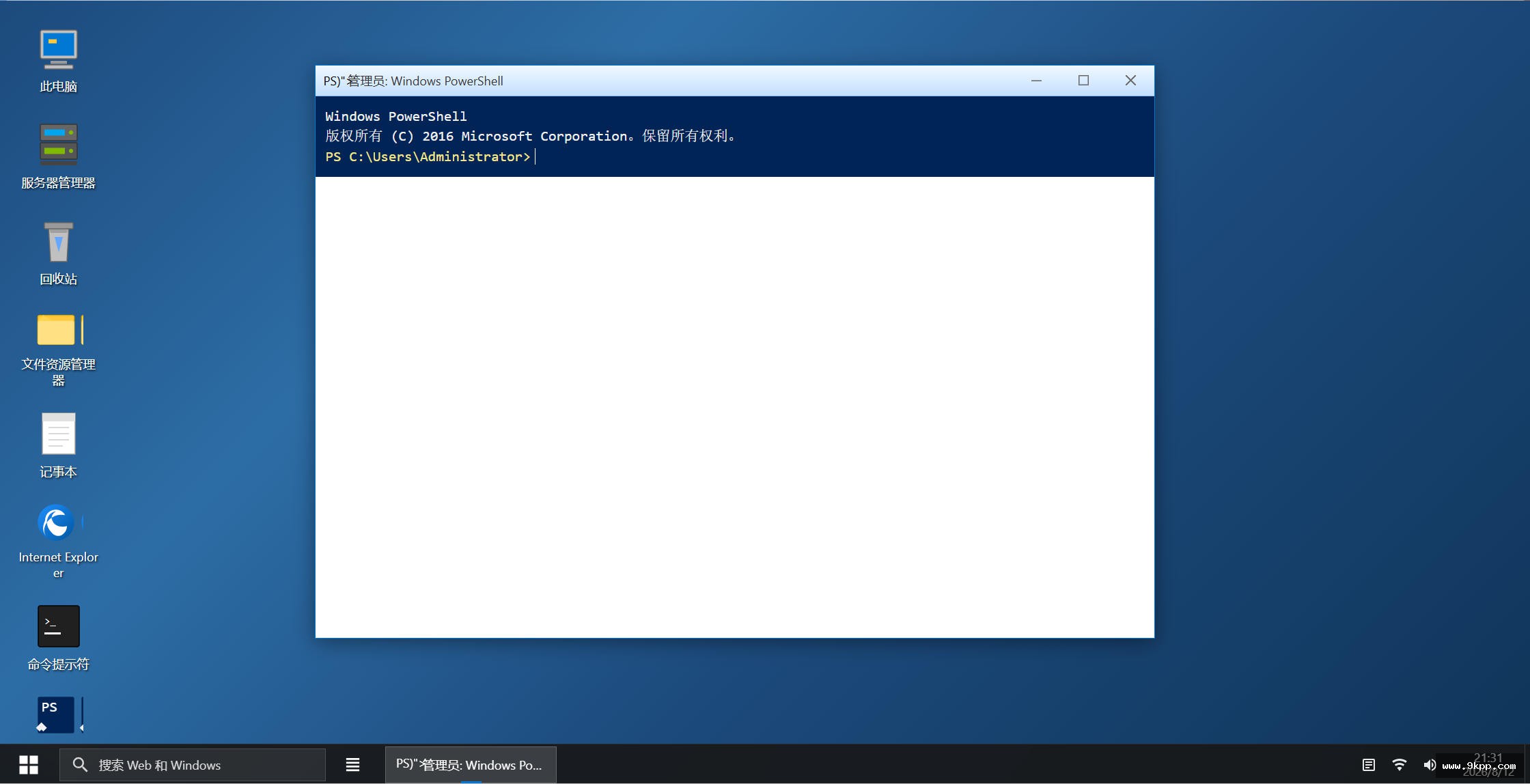Open the Wi-Fi network tray icon

click(x=1399, y=765)
